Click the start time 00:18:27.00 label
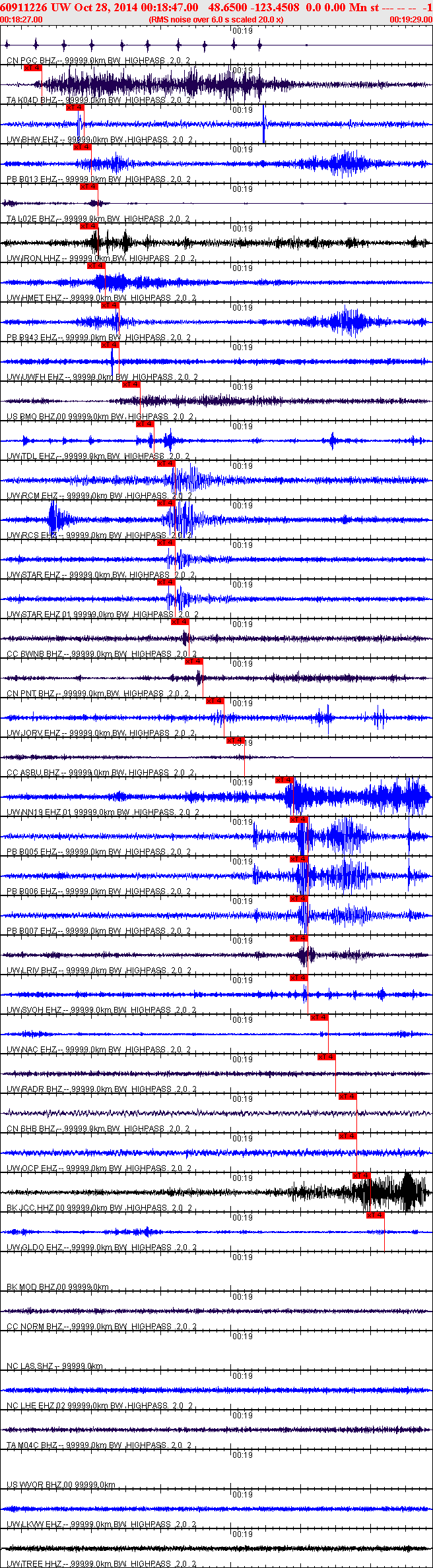 pos(21,20)
